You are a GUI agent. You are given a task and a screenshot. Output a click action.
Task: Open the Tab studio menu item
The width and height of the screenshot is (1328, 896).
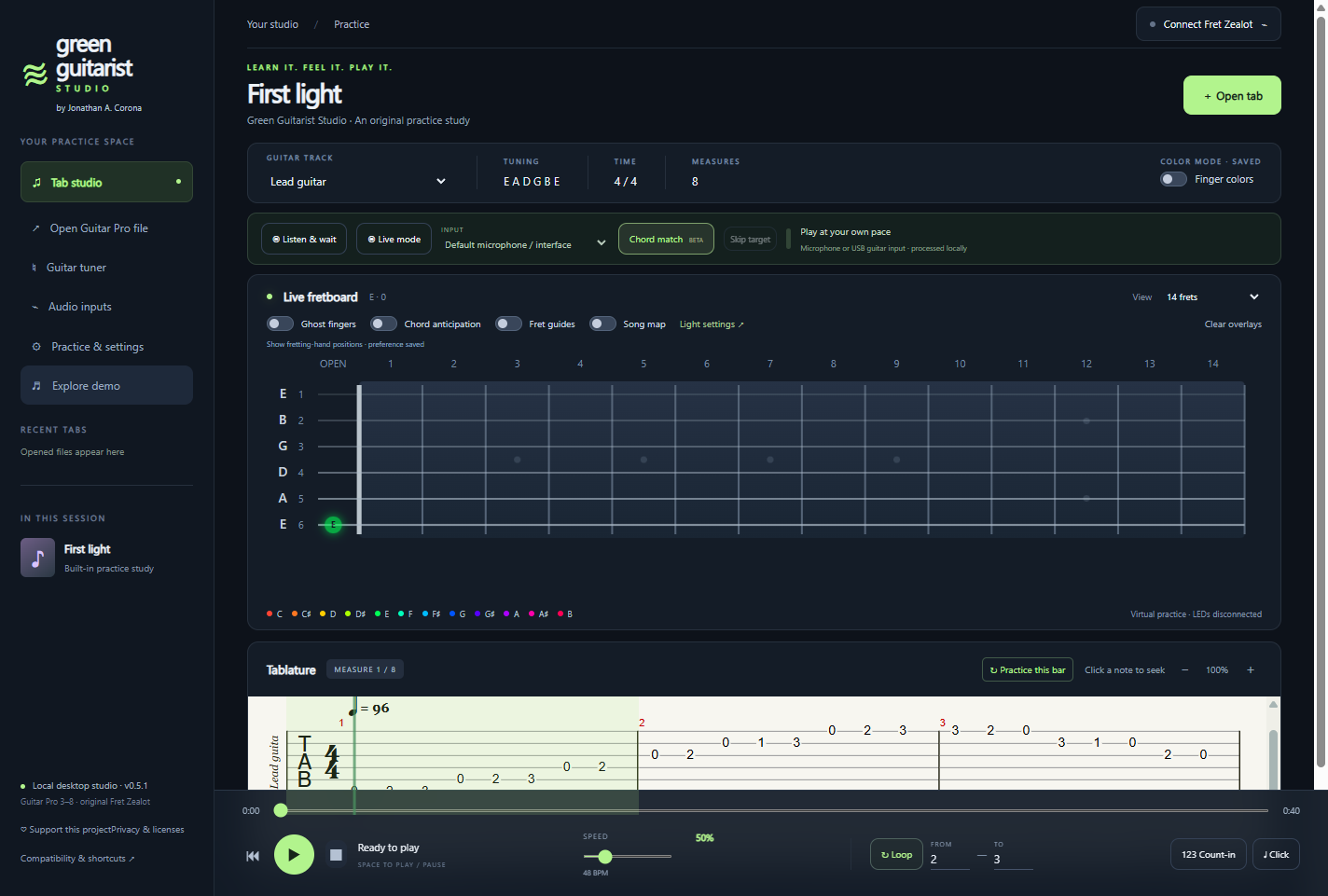pos(106,182)
